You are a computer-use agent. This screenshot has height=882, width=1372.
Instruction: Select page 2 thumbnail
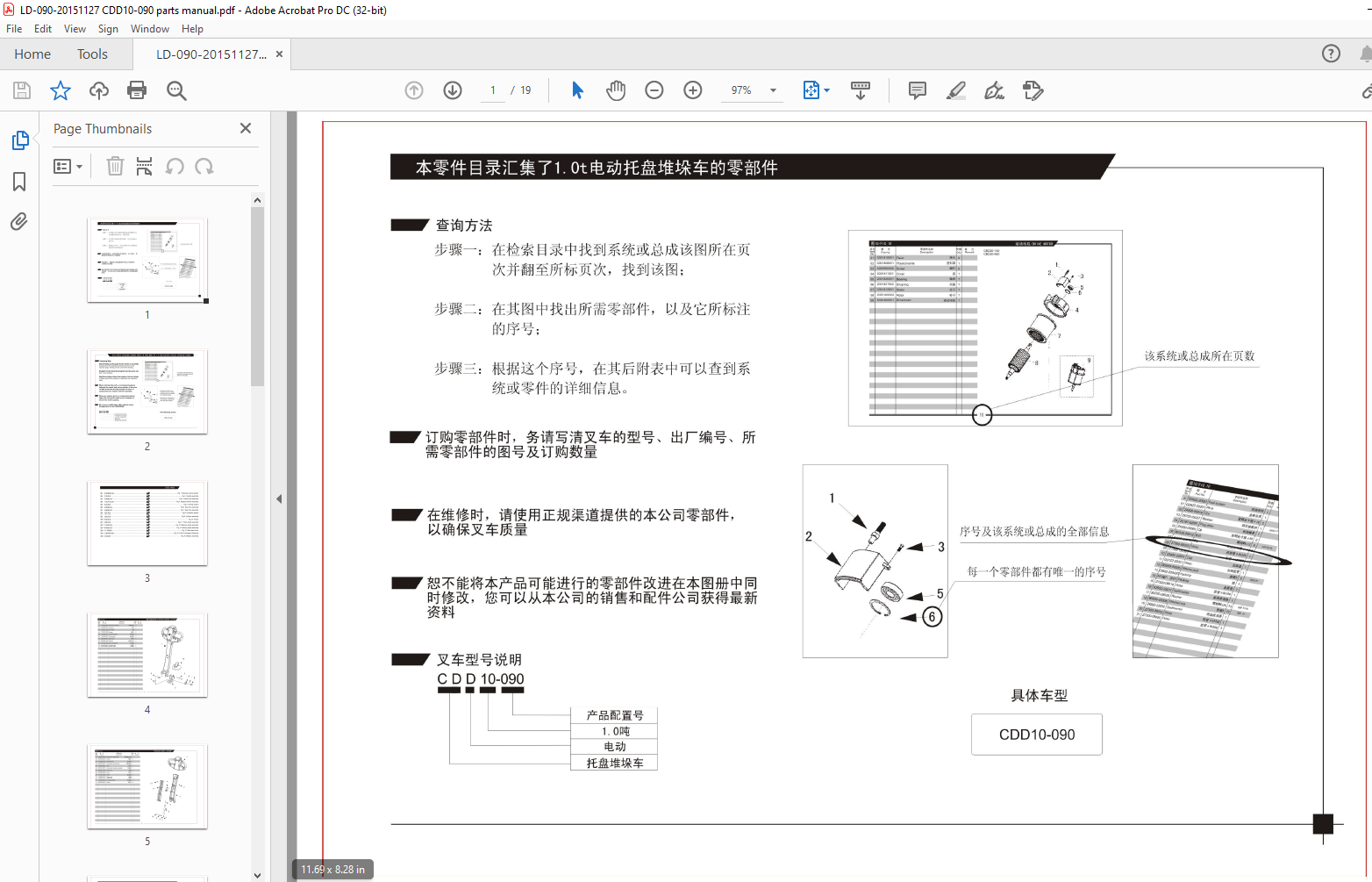[x=147, y=391]
